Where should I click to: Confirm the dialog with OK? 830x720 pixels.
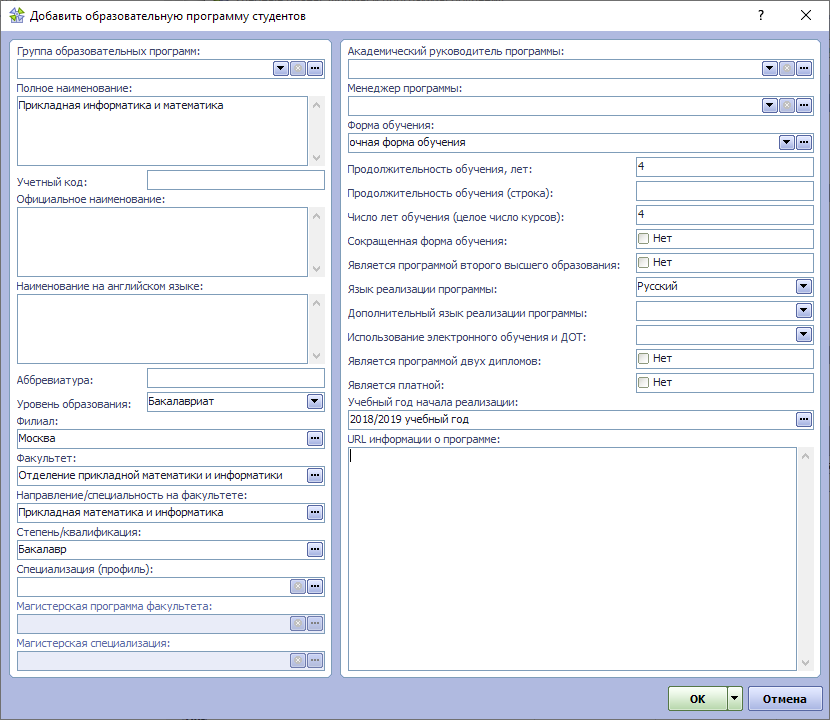[698, 698]
